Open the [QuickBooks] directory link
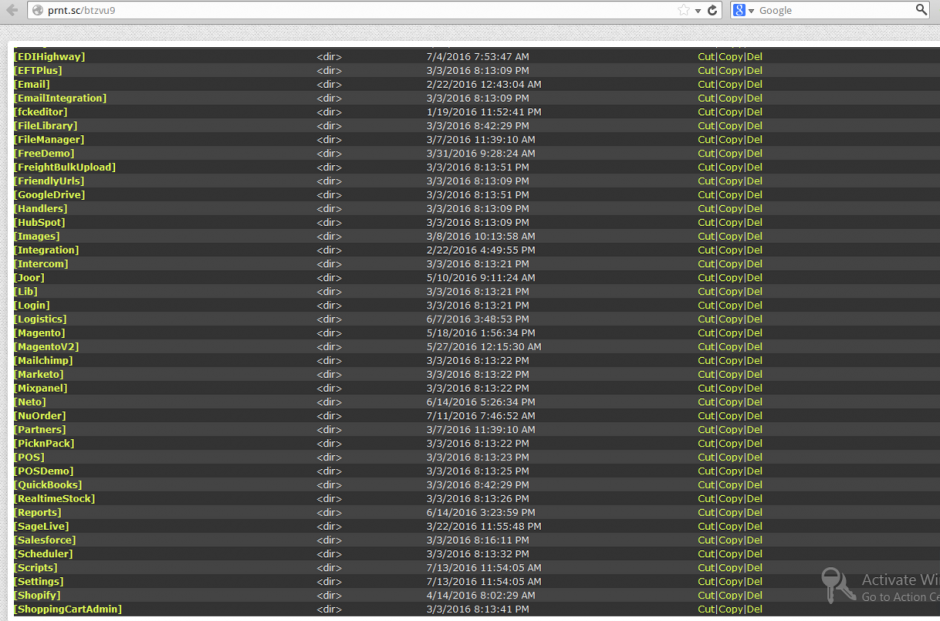The image size is (940, 621). (48, 485)
